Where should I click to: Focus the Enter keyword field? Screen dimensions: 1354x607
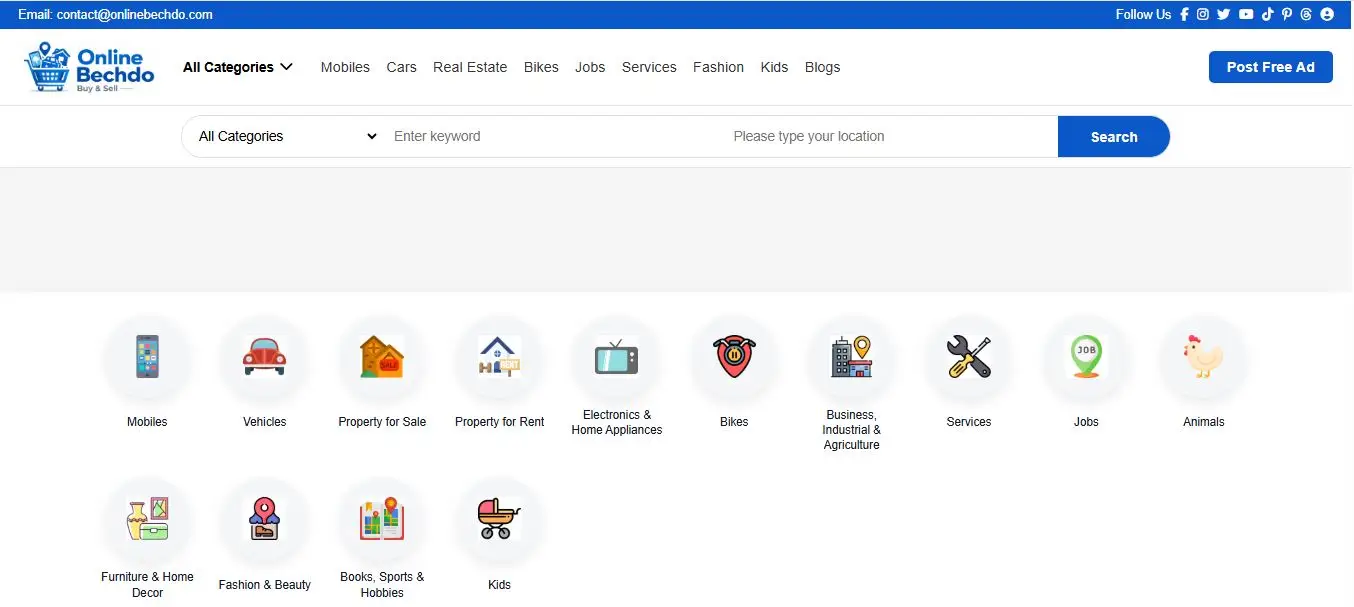[555, 136]
